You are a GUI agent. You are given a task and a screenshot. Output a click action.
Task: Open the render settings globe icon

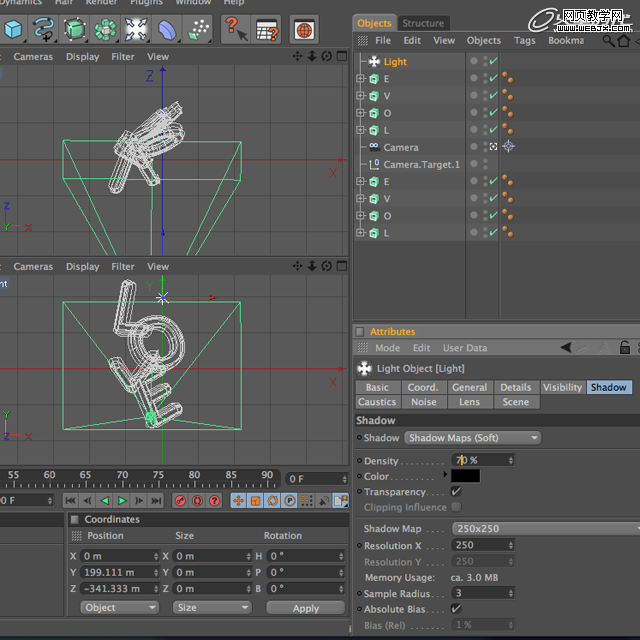(304, 29)
